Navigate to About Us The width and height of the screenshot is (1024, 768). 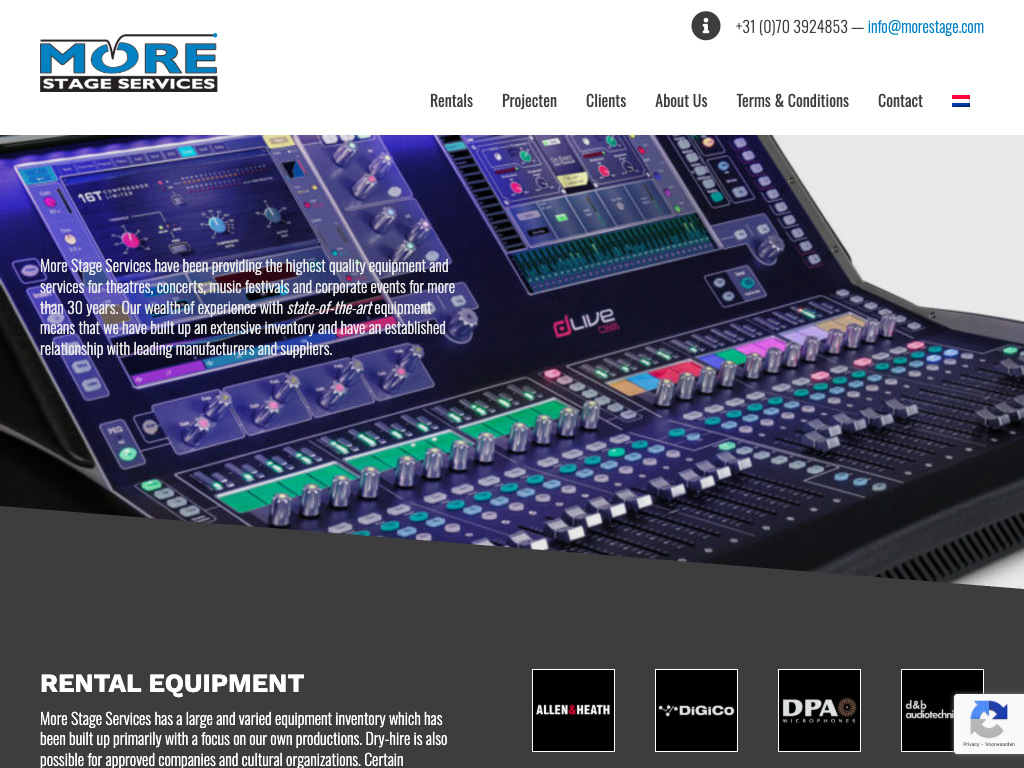[681, 101]
